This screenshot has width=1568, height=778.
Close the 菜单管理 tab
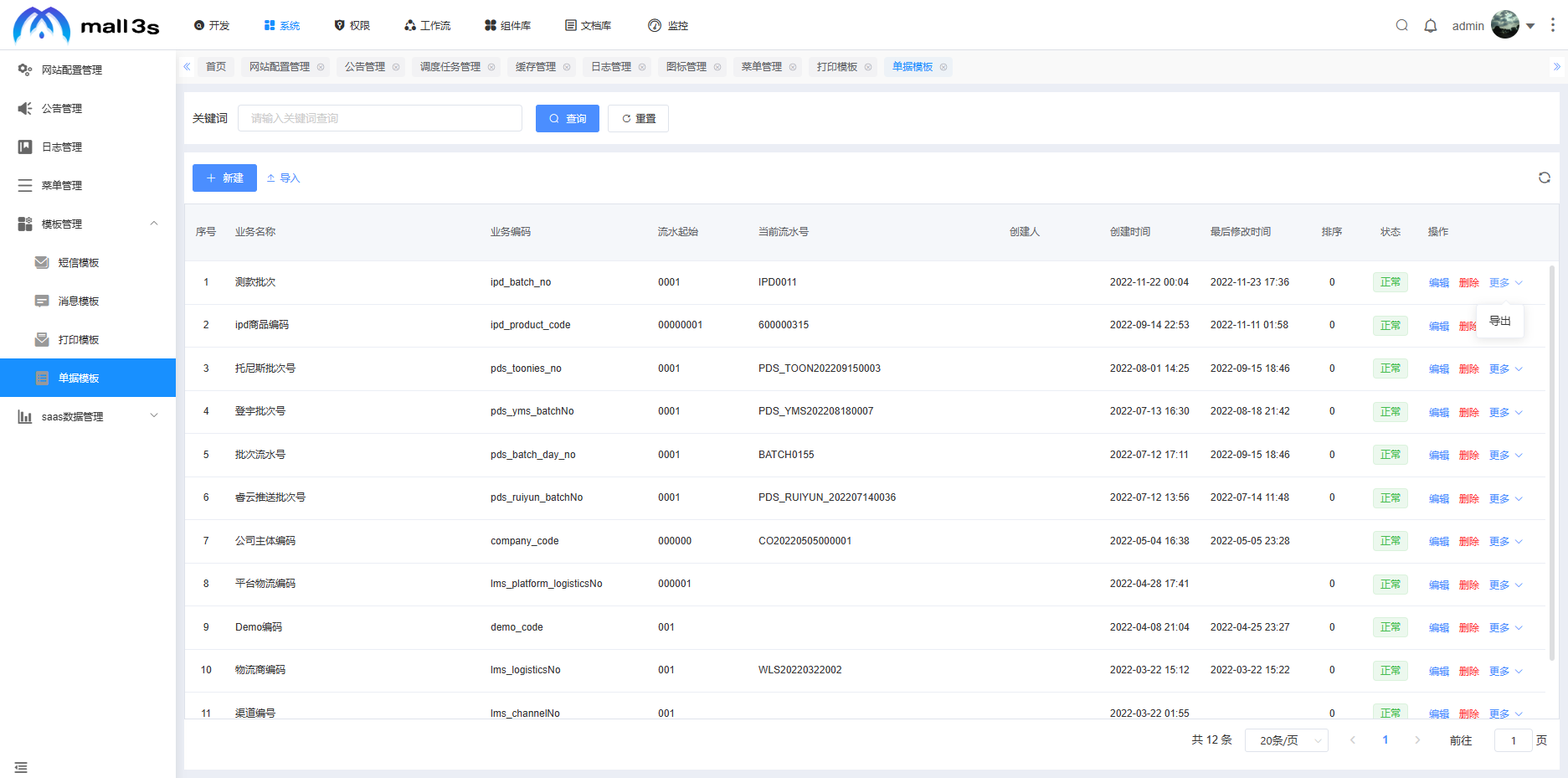793,67
